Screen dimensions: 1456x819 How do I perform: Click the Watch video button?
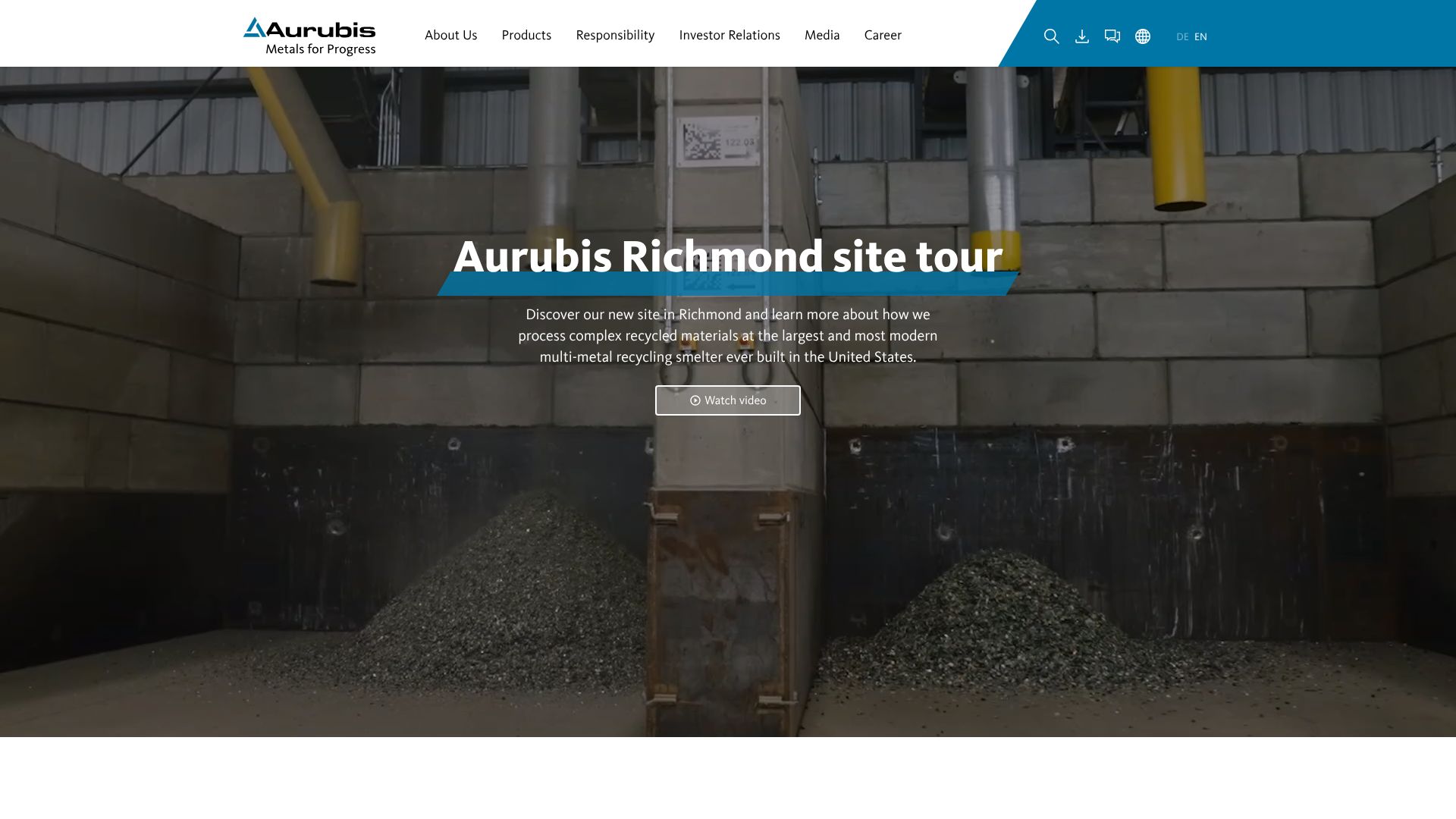[728, 400]
